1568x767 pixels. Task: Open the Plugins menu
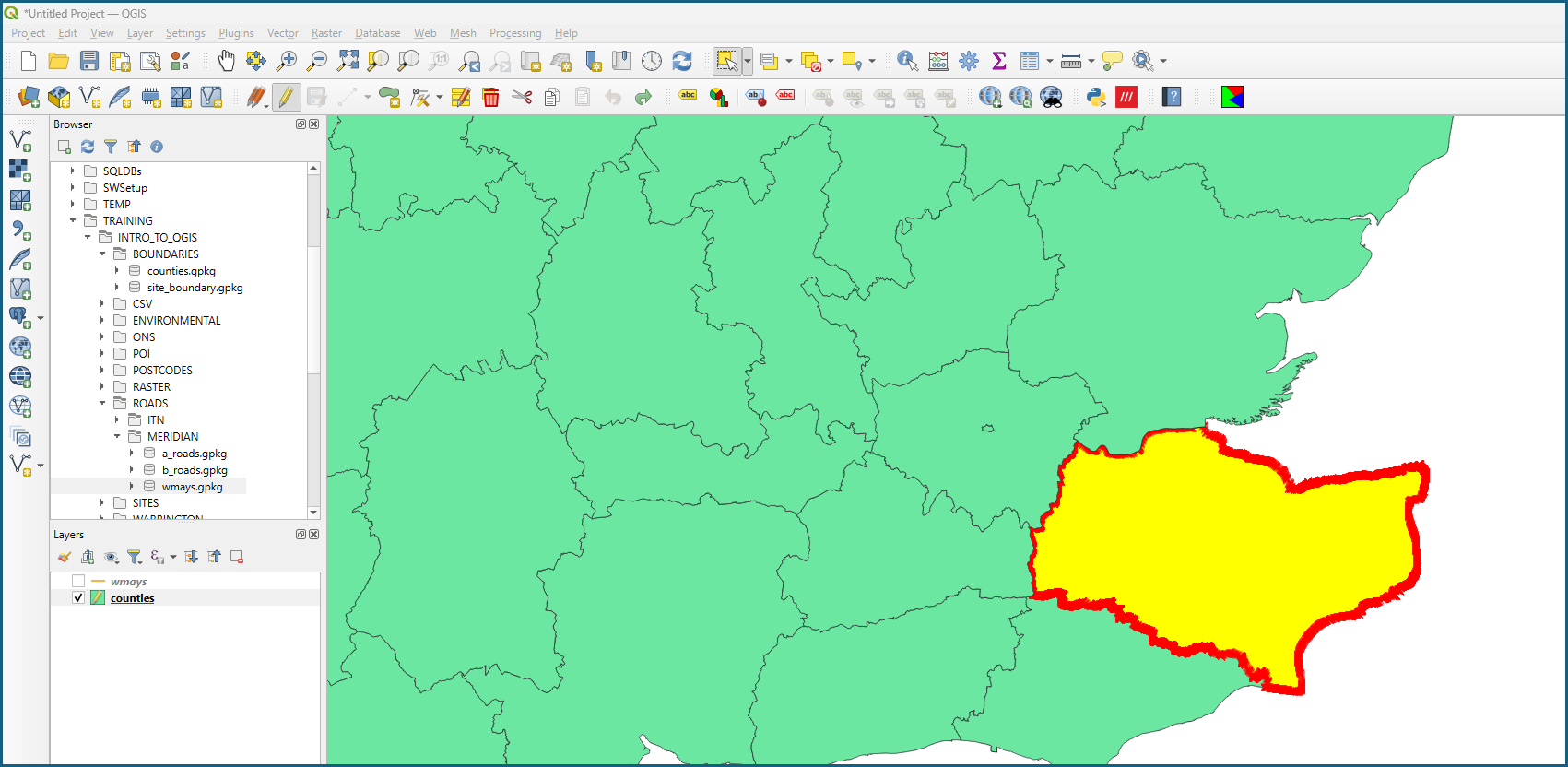click(236, 33)
